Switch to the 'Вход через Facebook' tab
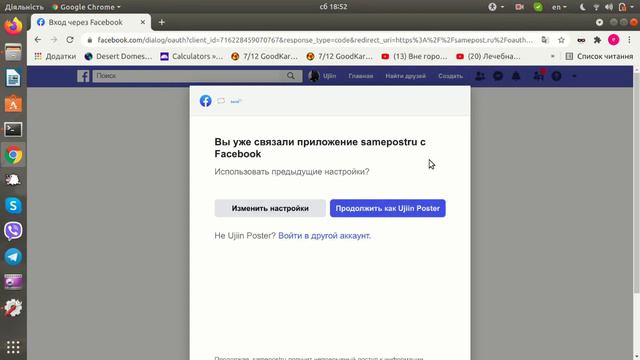This screenshot has height=360, width=640. pos(91,22)
